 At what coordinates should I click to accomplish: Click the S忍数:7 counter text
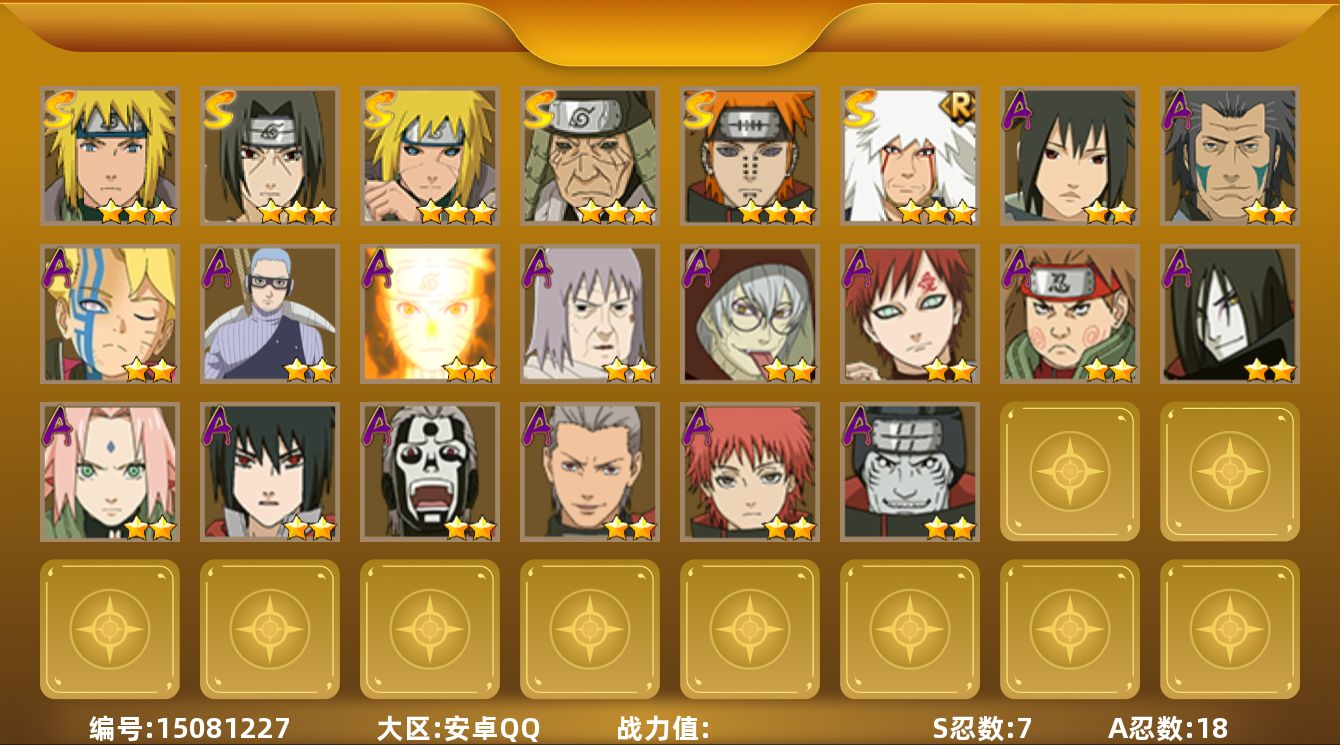(982, 728)
